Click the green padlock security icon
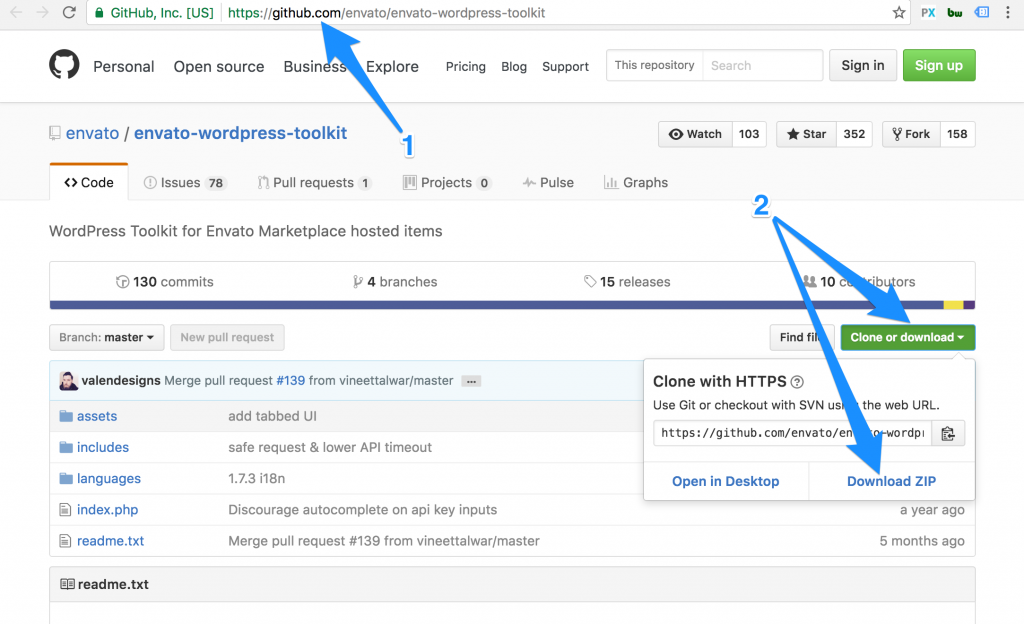This screenshot has width=1024, height=624. 99,12
